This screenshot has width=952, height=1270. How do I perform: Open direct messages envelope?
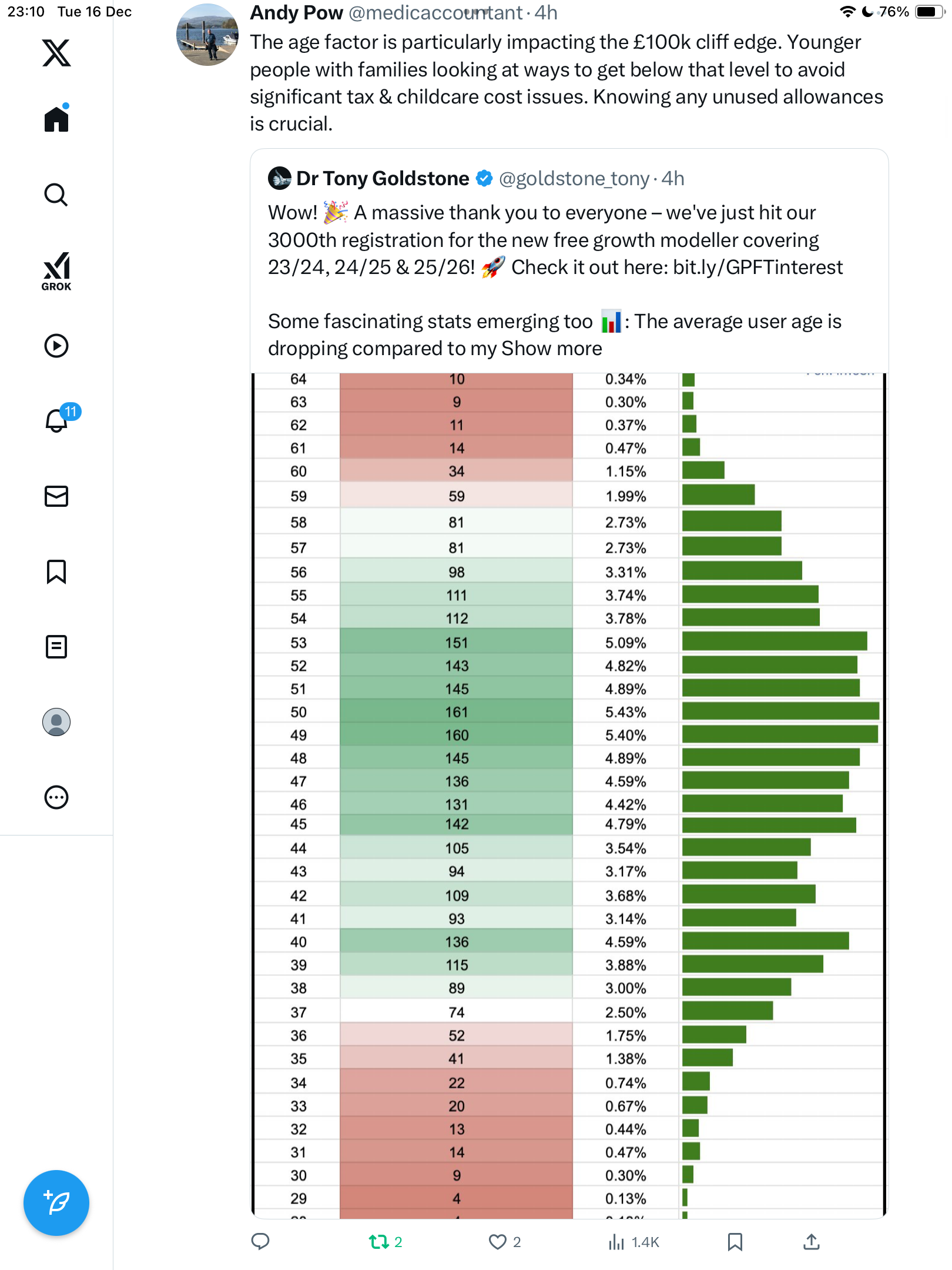pos(56,496)
